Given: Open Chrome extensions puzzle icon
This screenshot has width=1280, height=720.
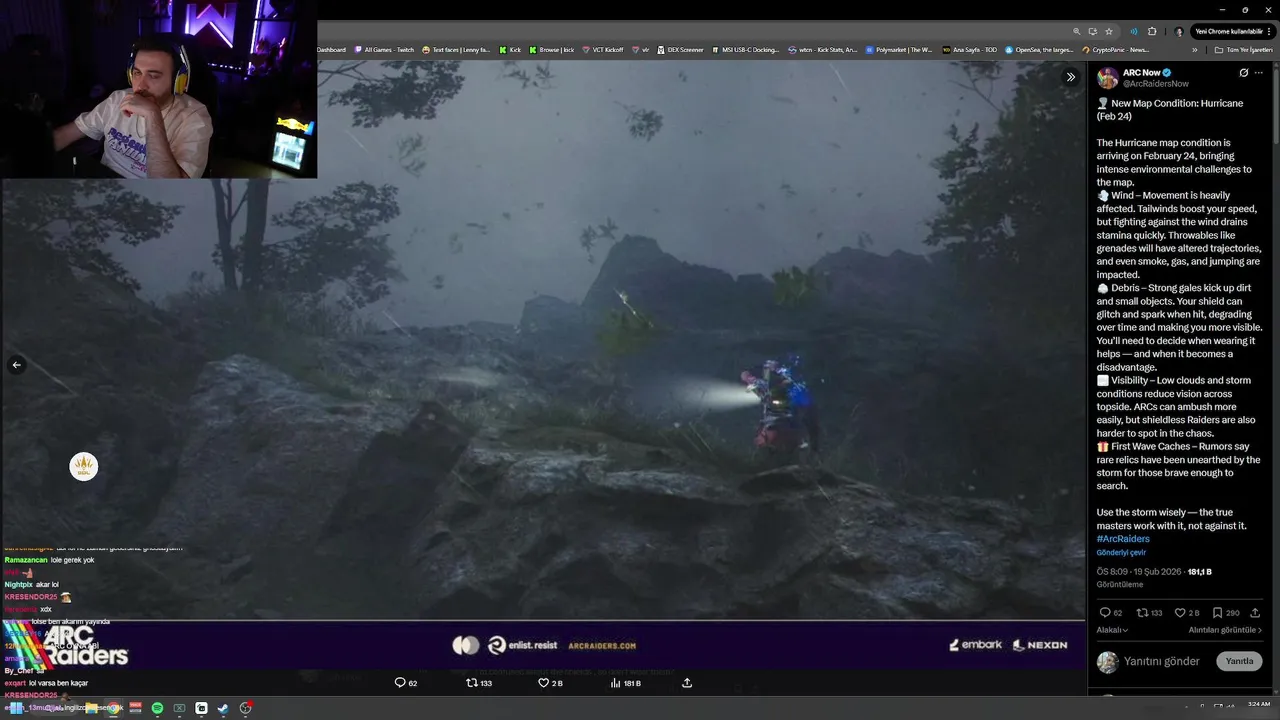Looking at the screenshot, I should pyautogui.click(x=1152, y=31).
